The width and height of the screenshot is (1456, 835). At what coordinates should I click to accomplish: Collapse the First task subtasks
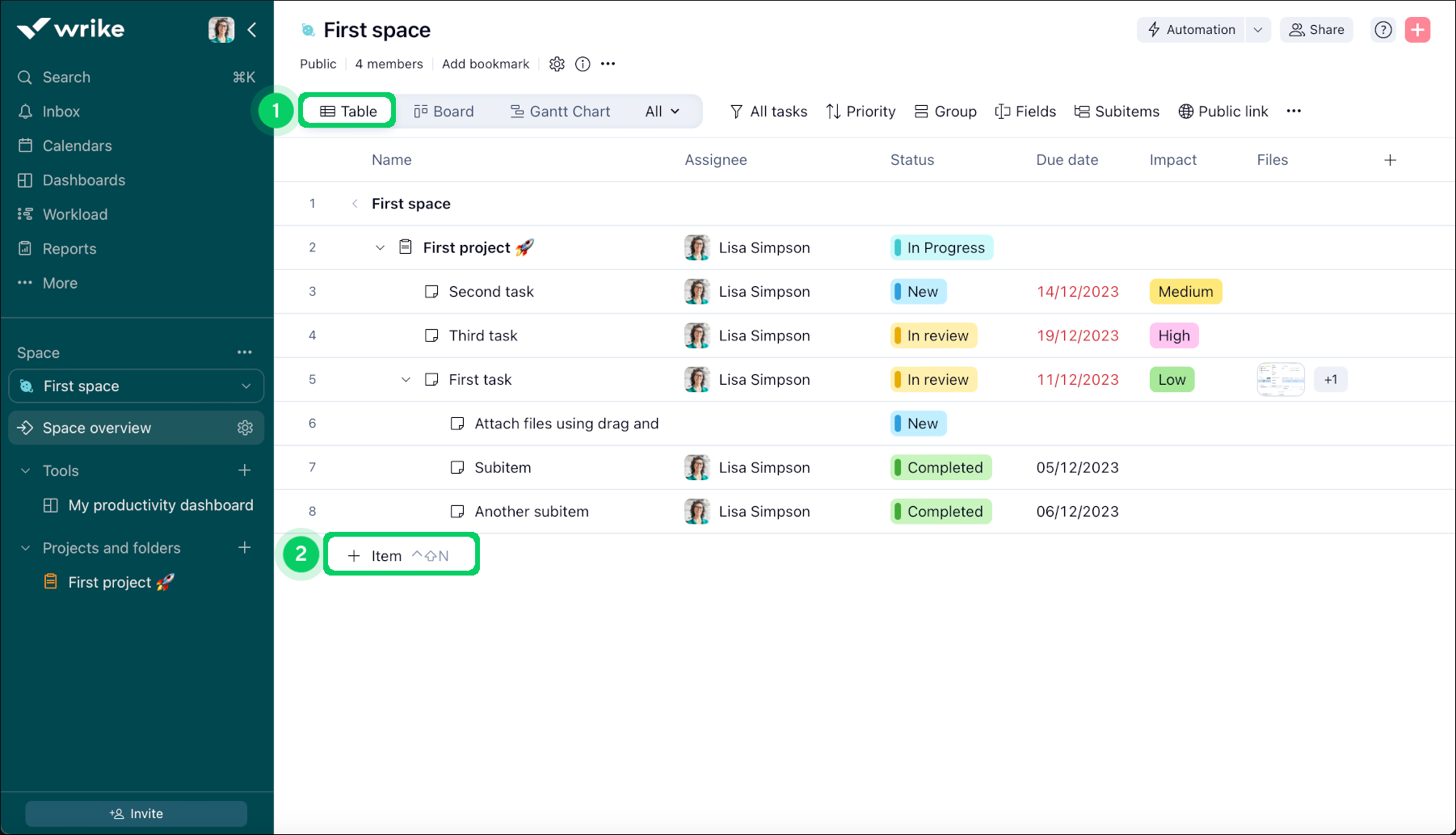point(406,379)
